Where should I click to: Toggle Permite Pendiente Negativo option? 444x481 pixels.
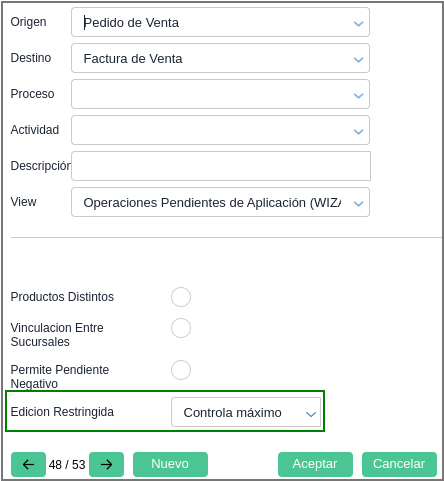pyautogui.click(x=181, y=370)
